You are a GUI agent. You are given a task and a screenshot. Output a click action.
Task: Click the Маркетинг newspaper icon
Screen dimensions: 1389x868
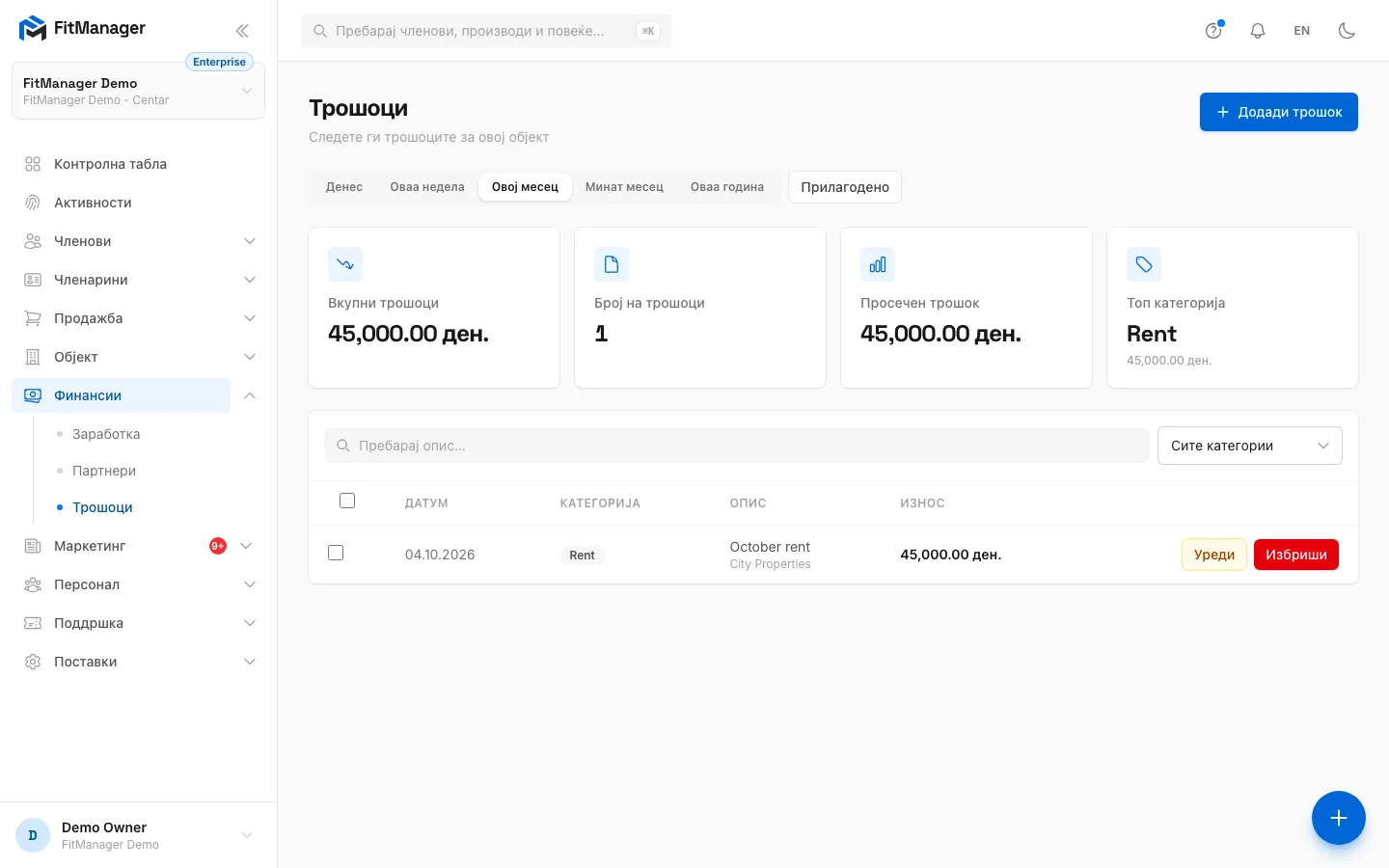(33, 546)
